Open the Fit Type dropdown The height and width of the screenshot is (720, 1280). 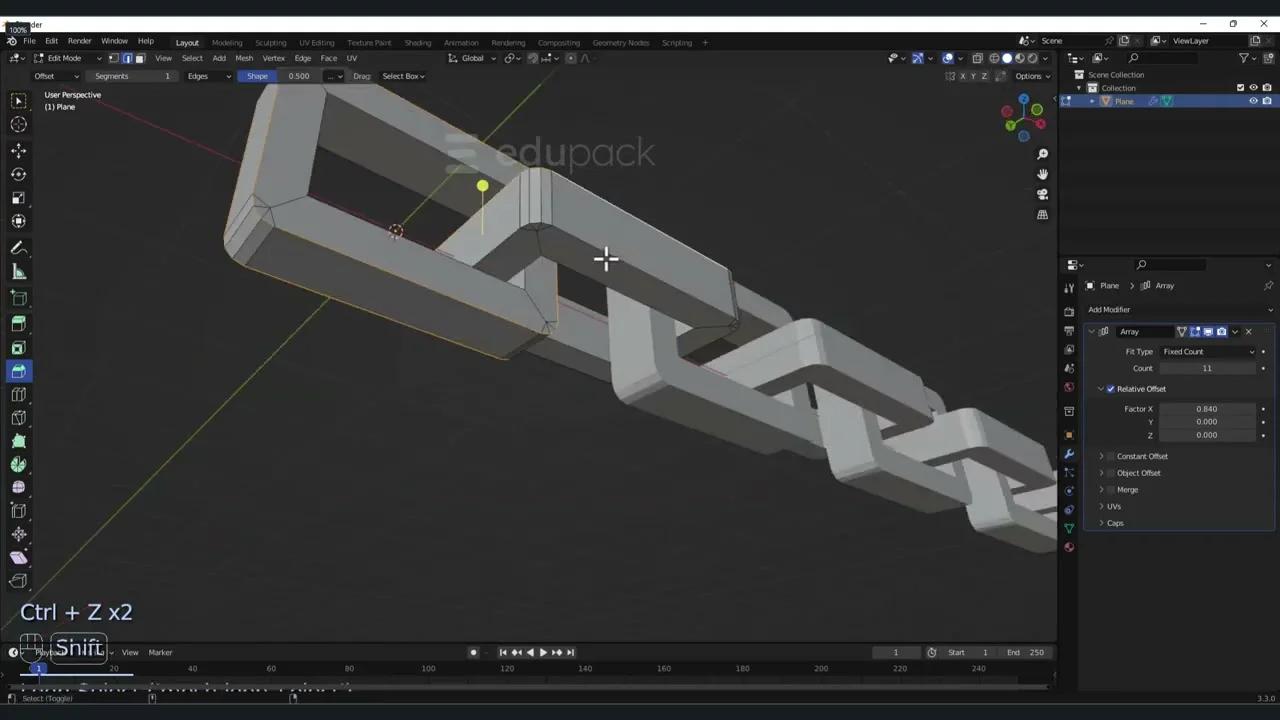pos(1210,351)
